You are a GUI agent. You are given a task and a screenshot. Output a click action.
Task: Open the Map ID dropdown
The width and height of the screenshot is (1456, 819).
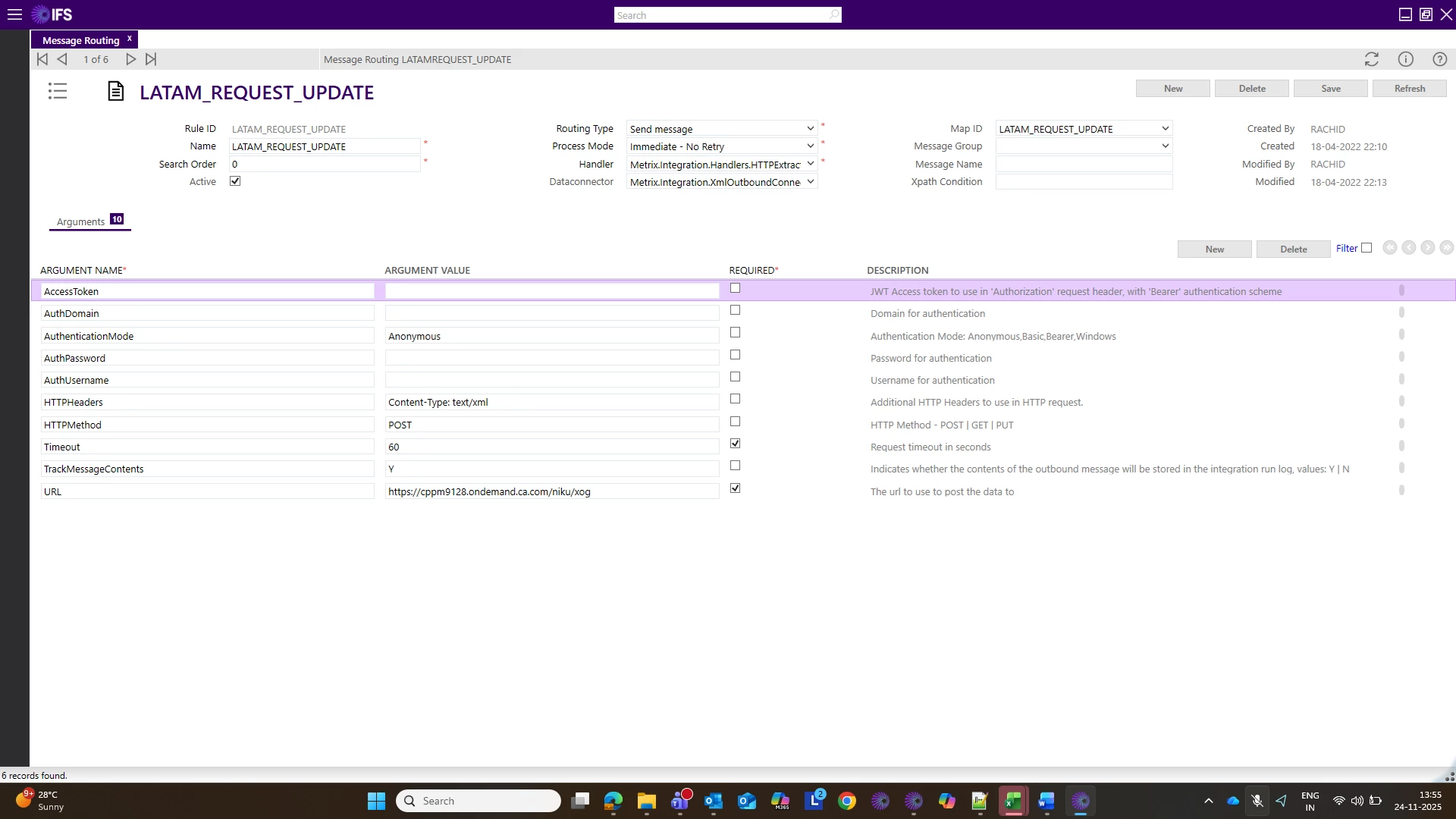pyautogui.click(x=1165, y=129)
